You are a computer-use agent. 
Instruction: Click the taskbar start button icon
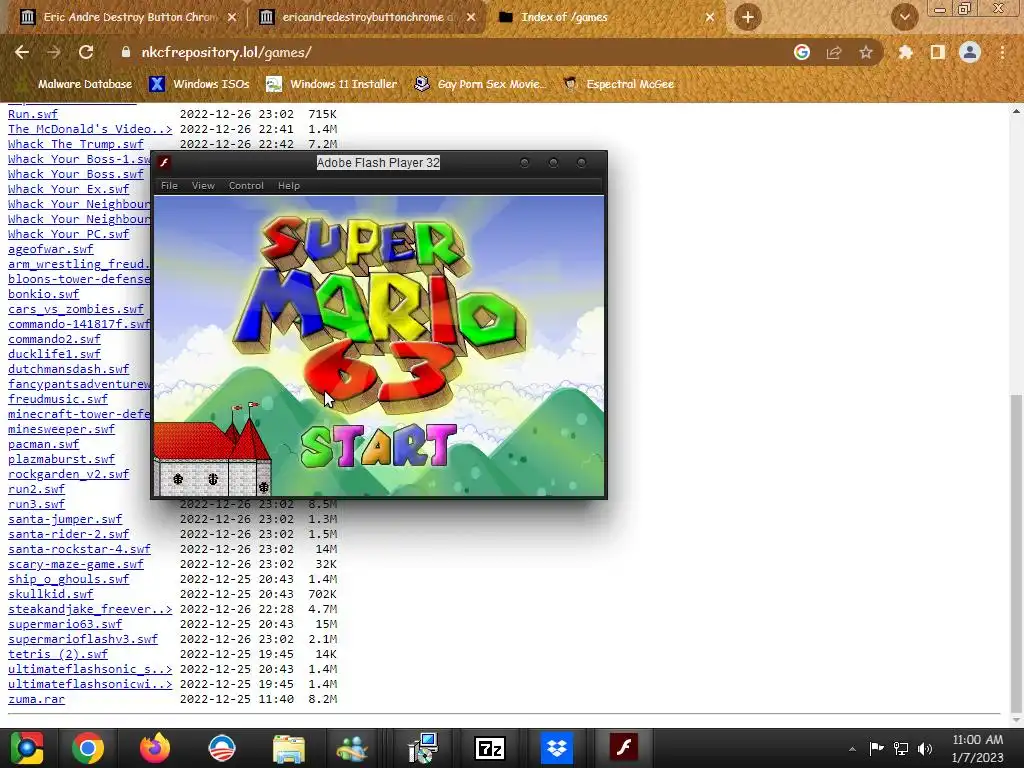[27, 748]
